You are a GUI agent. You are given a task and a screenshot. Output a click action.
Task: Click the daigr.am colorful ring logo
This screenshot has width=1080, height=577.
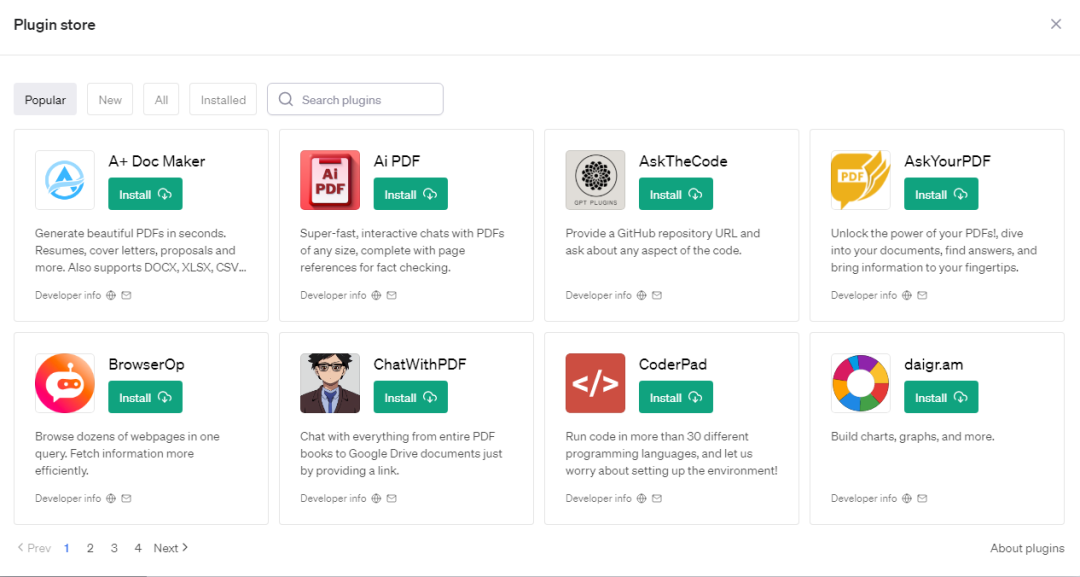(x=860, y=383)
